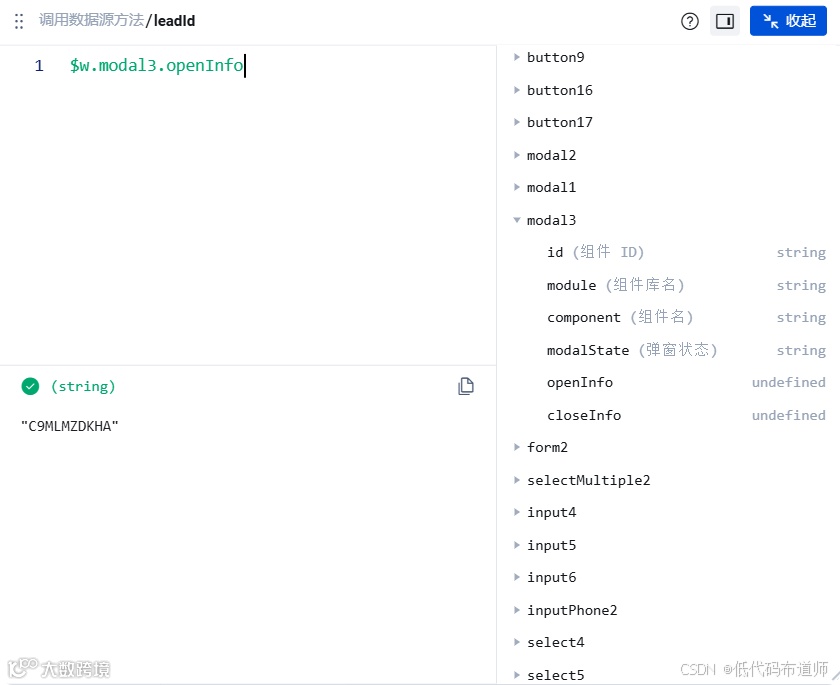Expand the input4 tree node
This screenshot has height=685, width=840.
[x=516, y=512]
